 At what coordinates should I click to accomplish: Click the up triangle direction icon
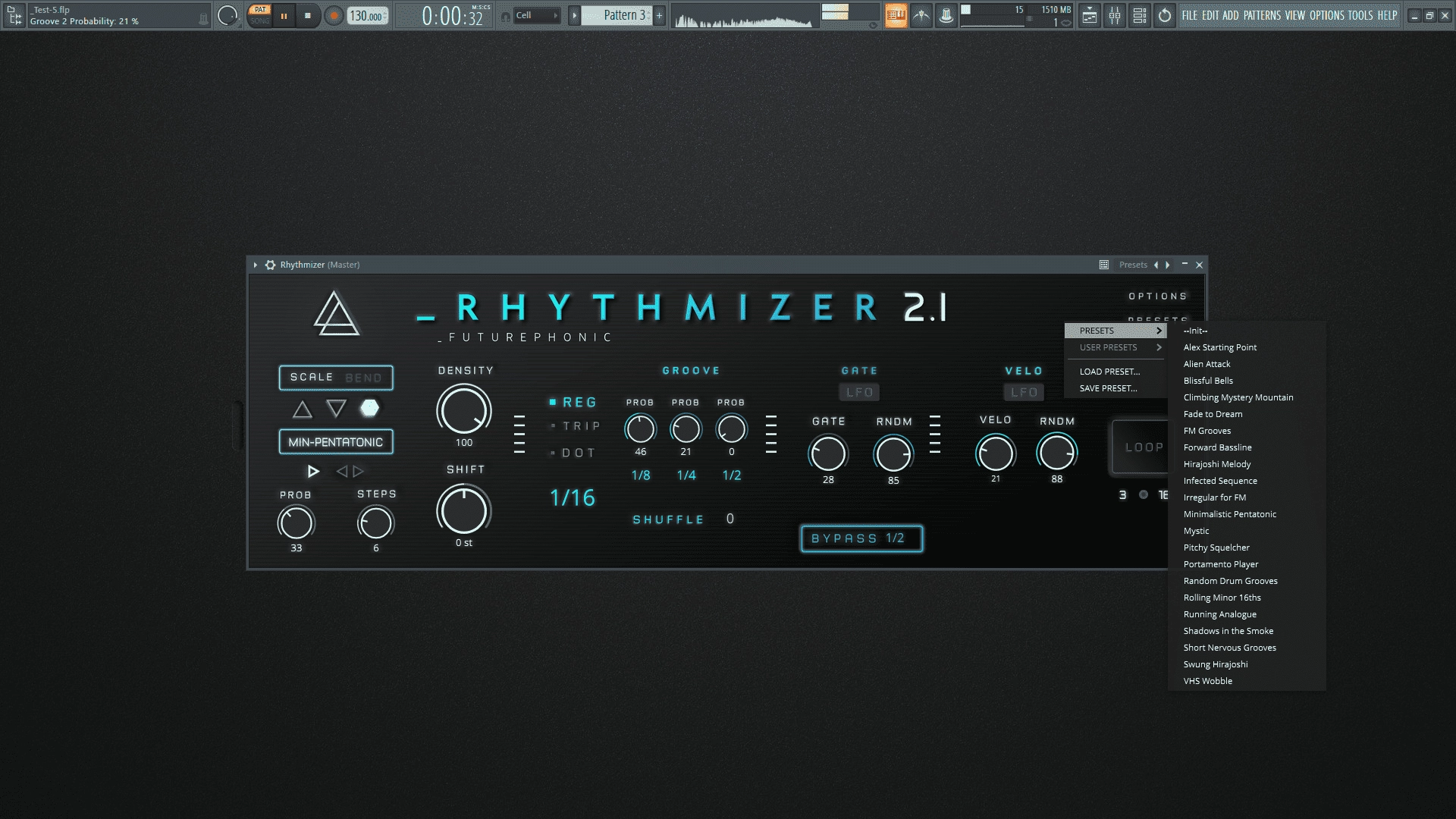[x=303, y=409]
